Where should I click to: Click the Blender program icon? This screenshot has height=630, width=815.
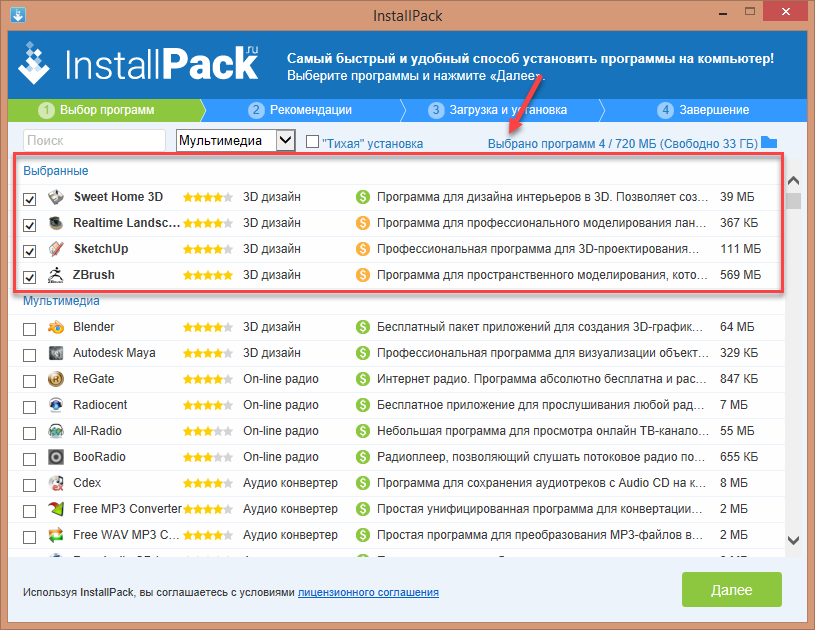(57, 327)
